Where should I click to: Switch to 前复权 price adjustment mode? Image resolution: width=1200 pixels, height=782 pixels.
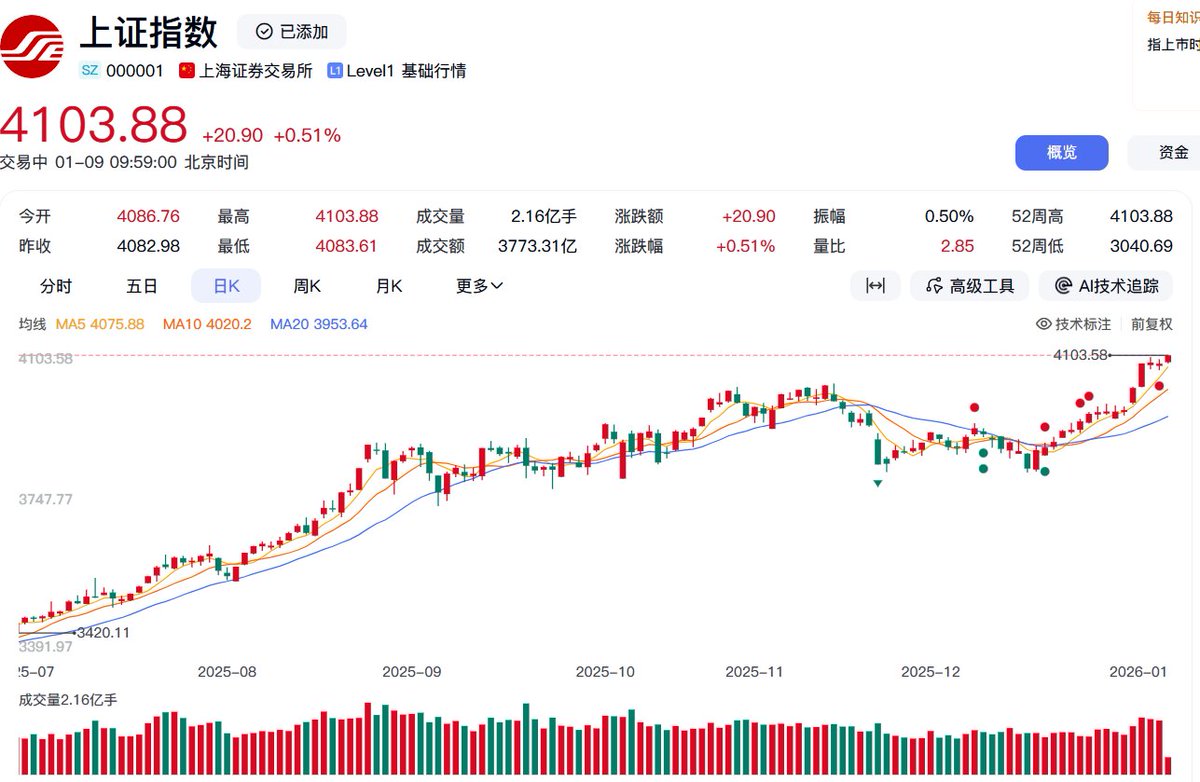click(x=1152, y=324)
